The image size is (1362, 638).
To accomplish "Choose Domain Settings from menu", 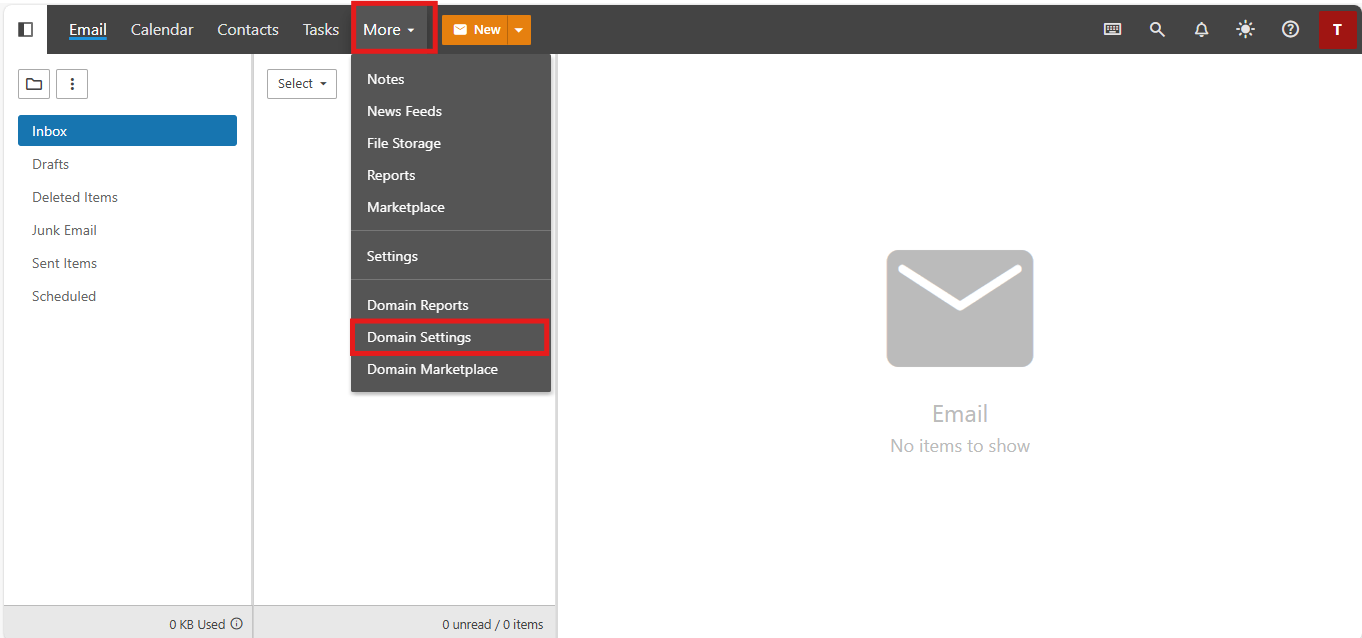I will tap(419, 337).
